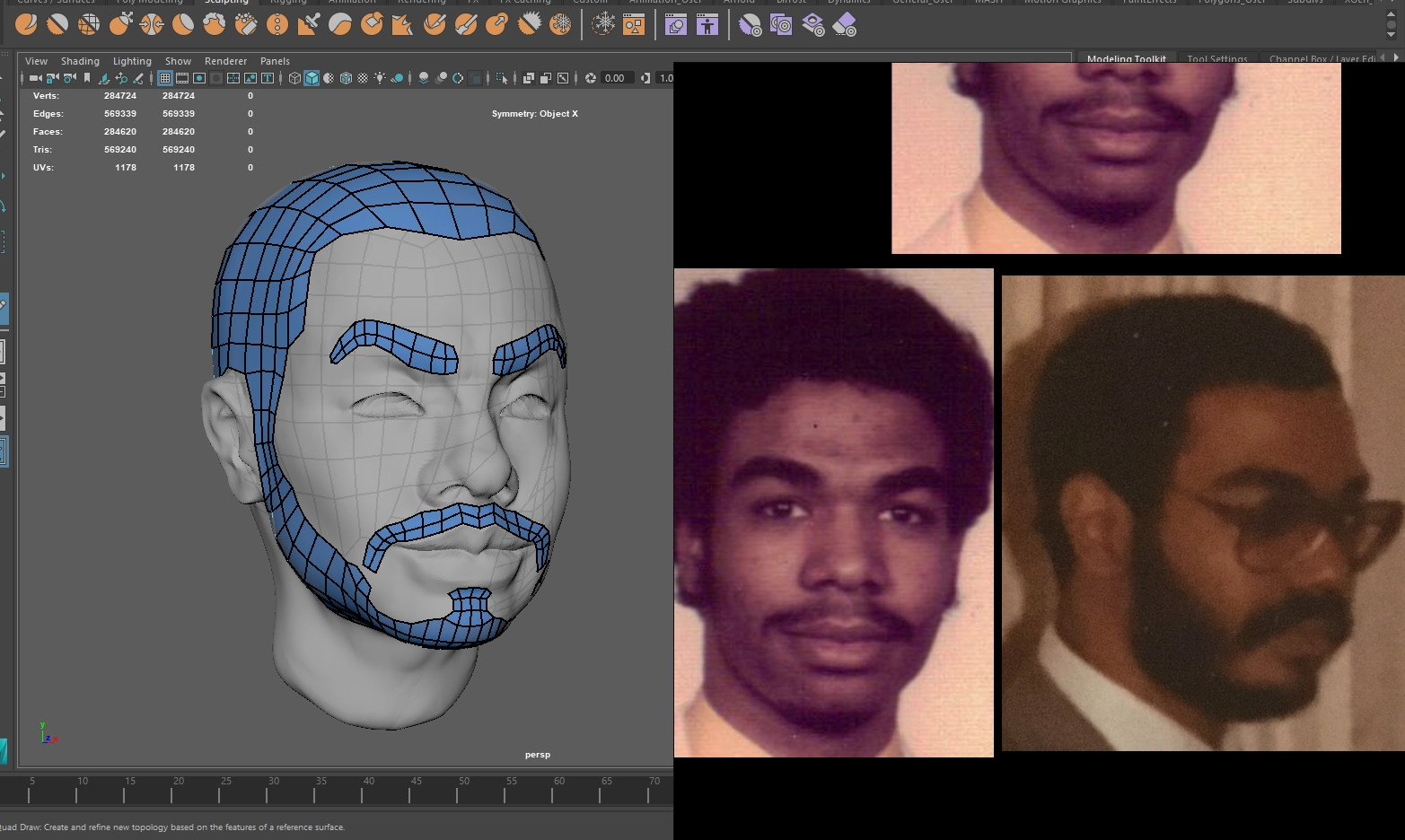
Task: Click the Select Camera icon in panel toolbar
Action: [x=35, y=79]
